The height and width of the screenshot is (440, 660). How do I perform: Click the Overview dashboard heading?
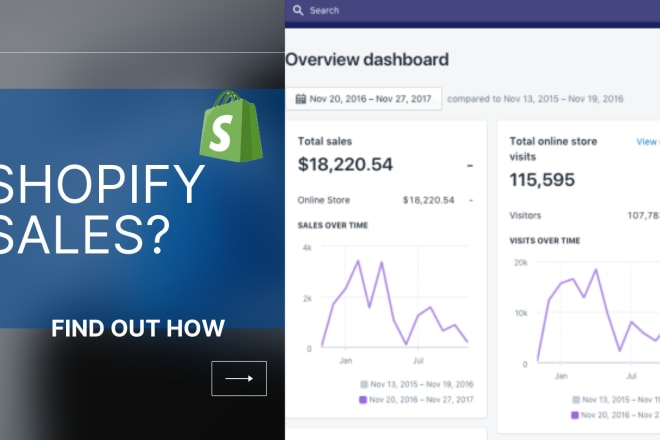click(367, 59)
